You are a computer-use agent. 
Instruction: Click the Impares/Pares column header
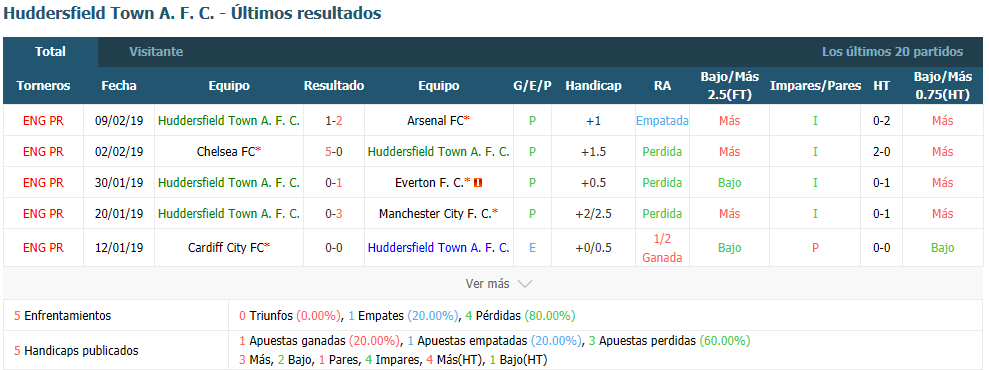coord(815,86)
